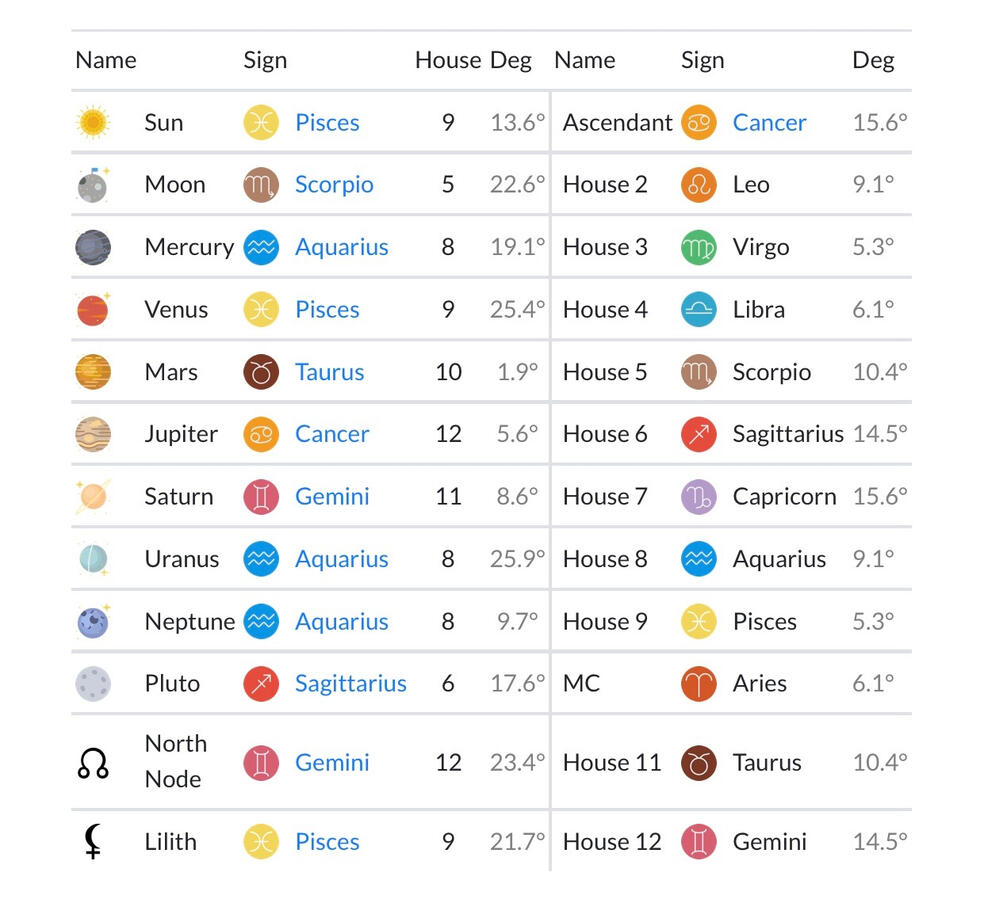Click the Moon planet icon

point(93,184)
